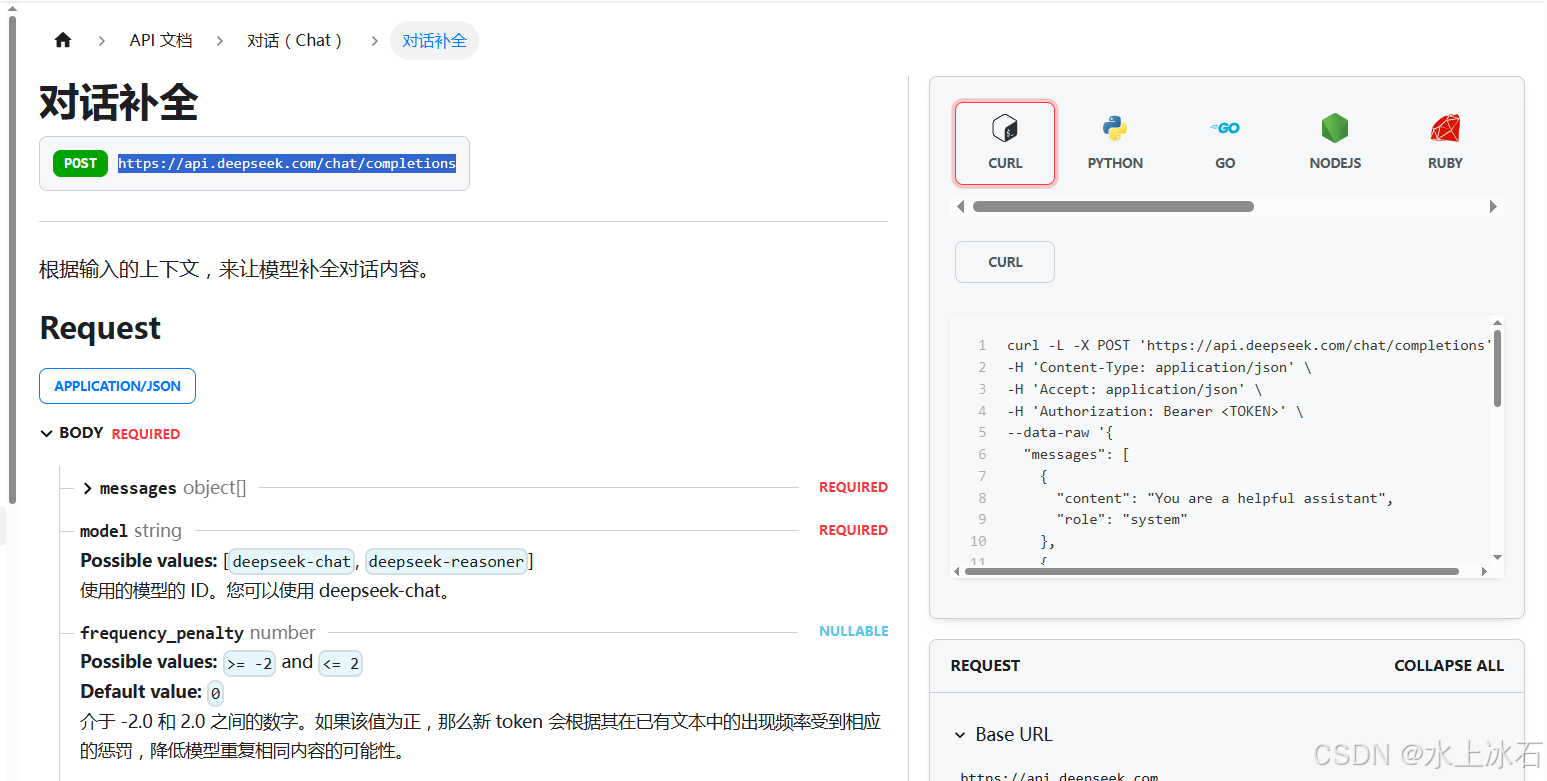
Task: Click the deepseek-chat possible value
Action: click(291, 561)
